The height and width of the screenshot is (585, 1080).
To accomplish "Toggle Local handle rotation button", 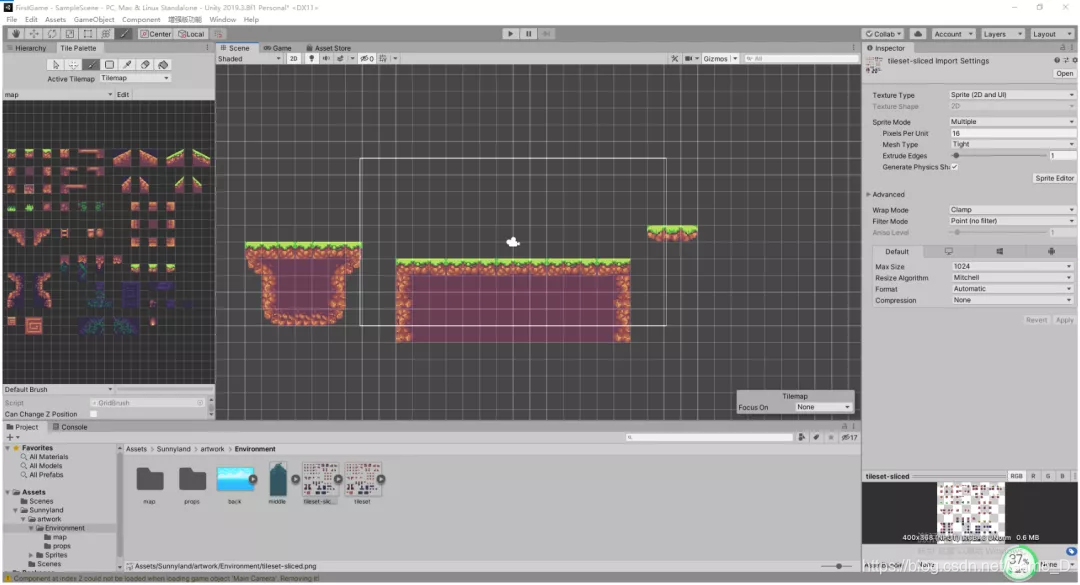I will tap(191, 34).
